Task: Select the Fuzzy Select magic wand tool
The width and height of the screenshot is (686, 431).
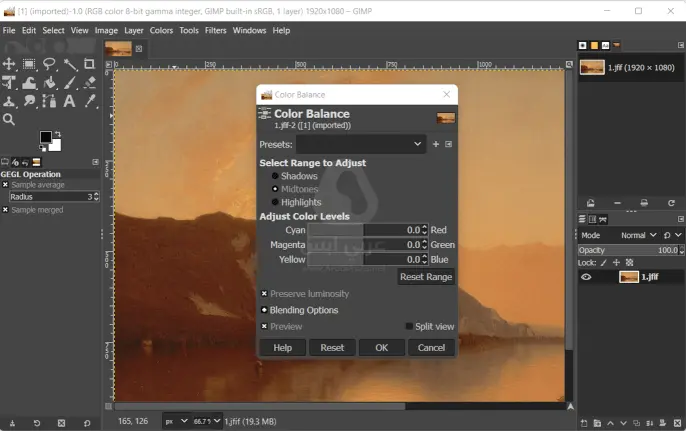Action: click(x=70, y=64)
